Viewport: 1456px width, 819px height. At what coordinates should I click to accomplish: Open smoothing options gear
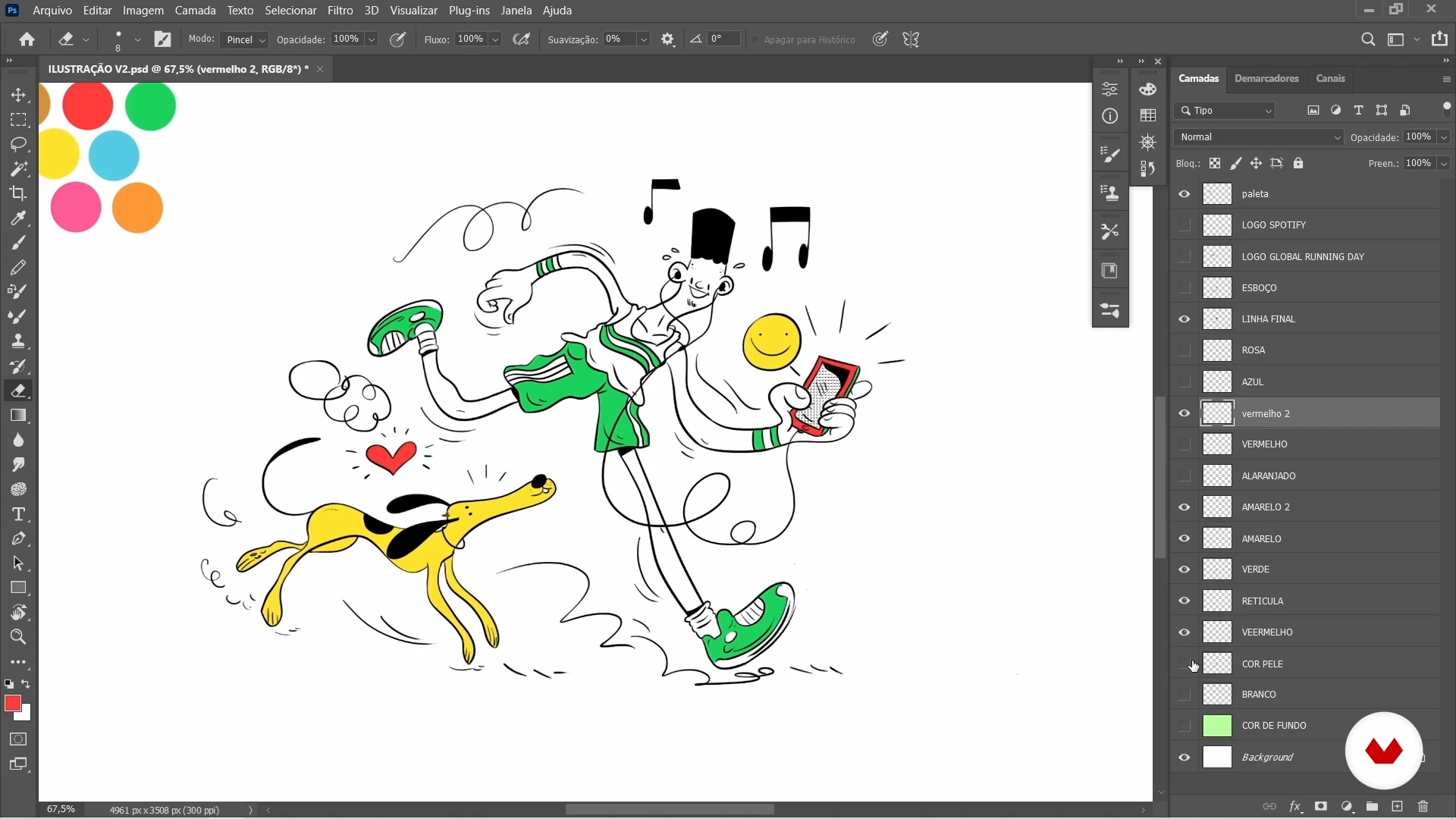[x=668, y=39]
